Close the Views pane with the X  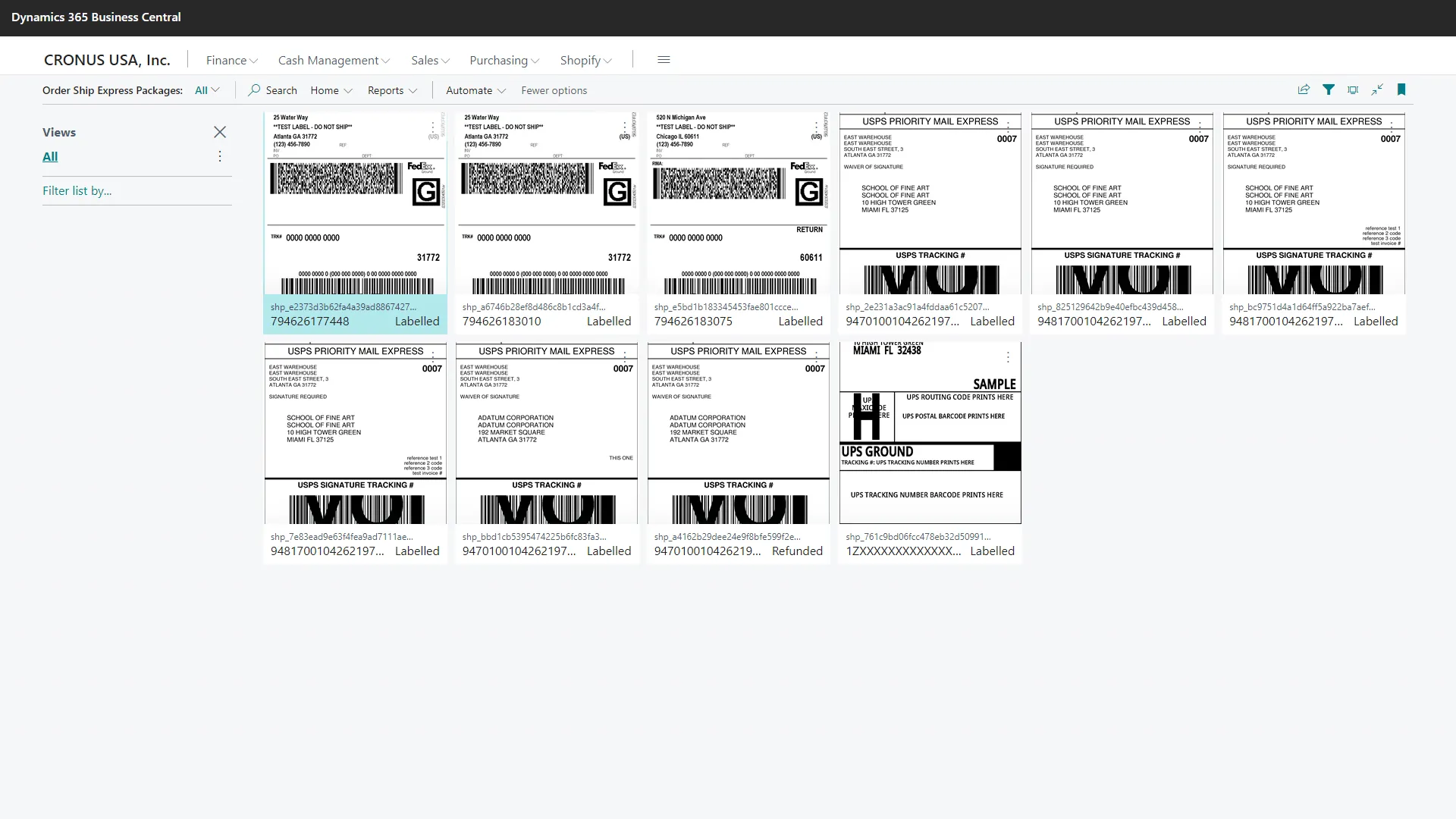pos(220,132)
